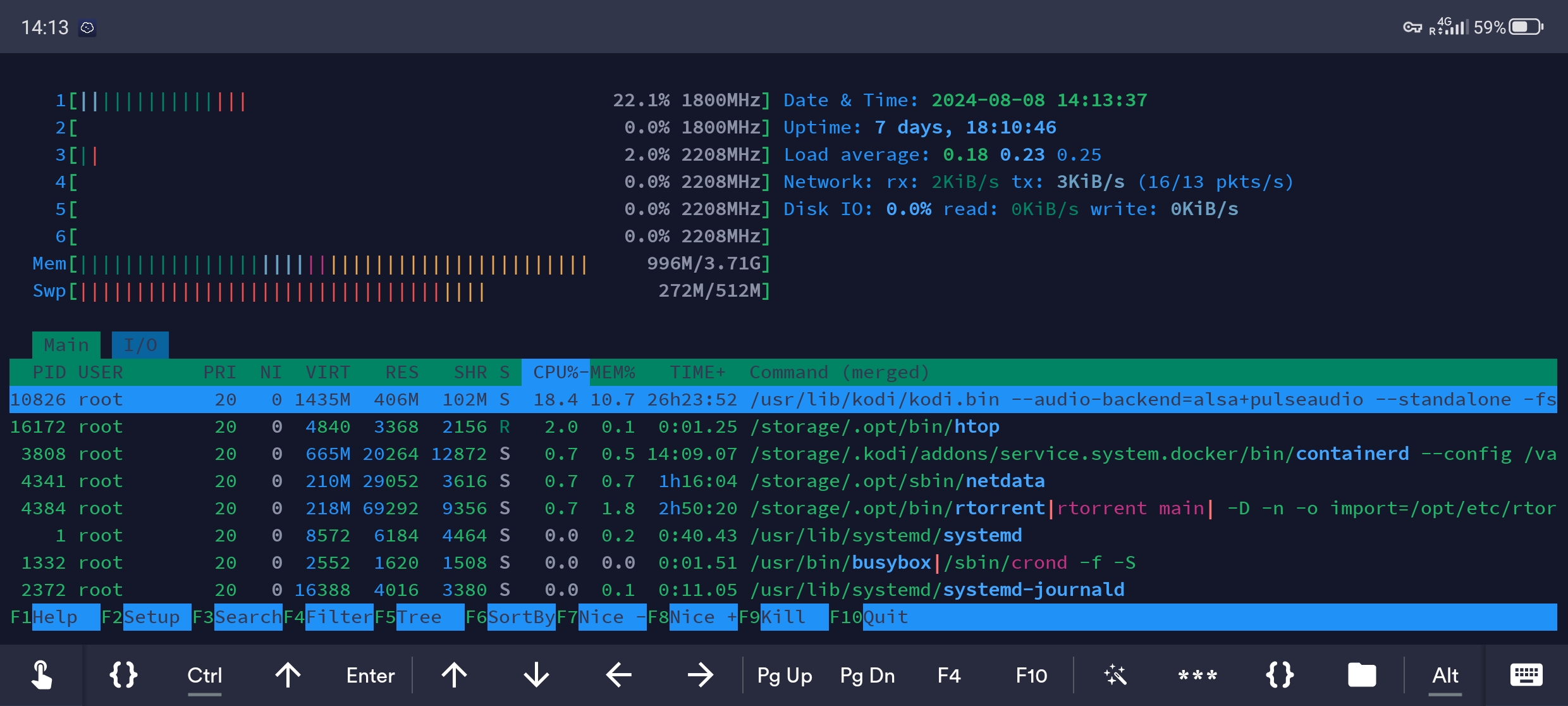1568x706 pixels.
Task: Click F8 Nice + in htop footer
Action: (692, 617)
